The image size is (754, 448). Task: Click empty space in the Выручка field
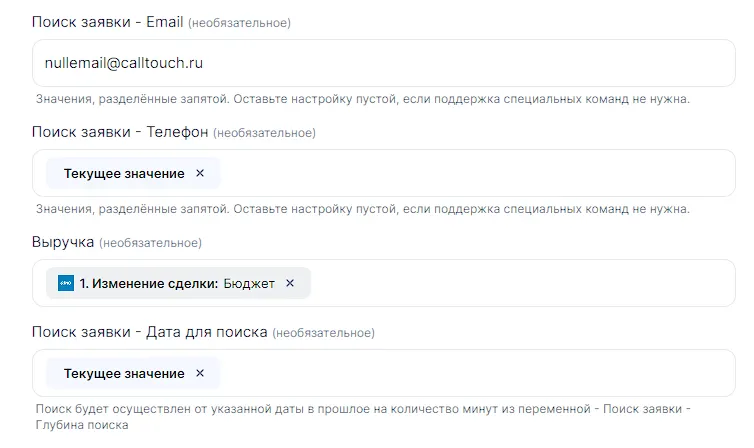[520, 283]
